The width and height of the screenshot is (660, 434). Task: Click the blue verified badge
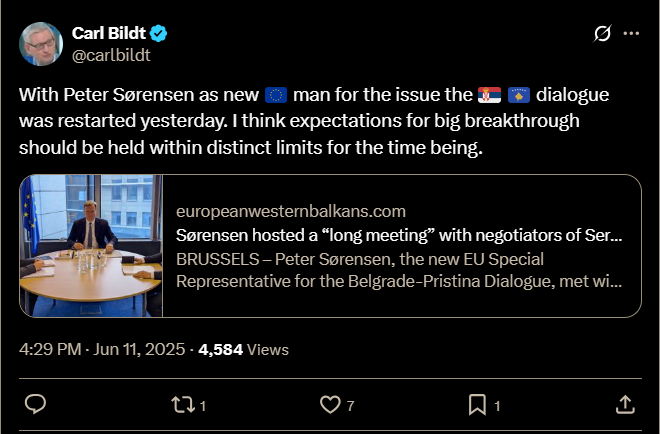click(x=159, y=33)
